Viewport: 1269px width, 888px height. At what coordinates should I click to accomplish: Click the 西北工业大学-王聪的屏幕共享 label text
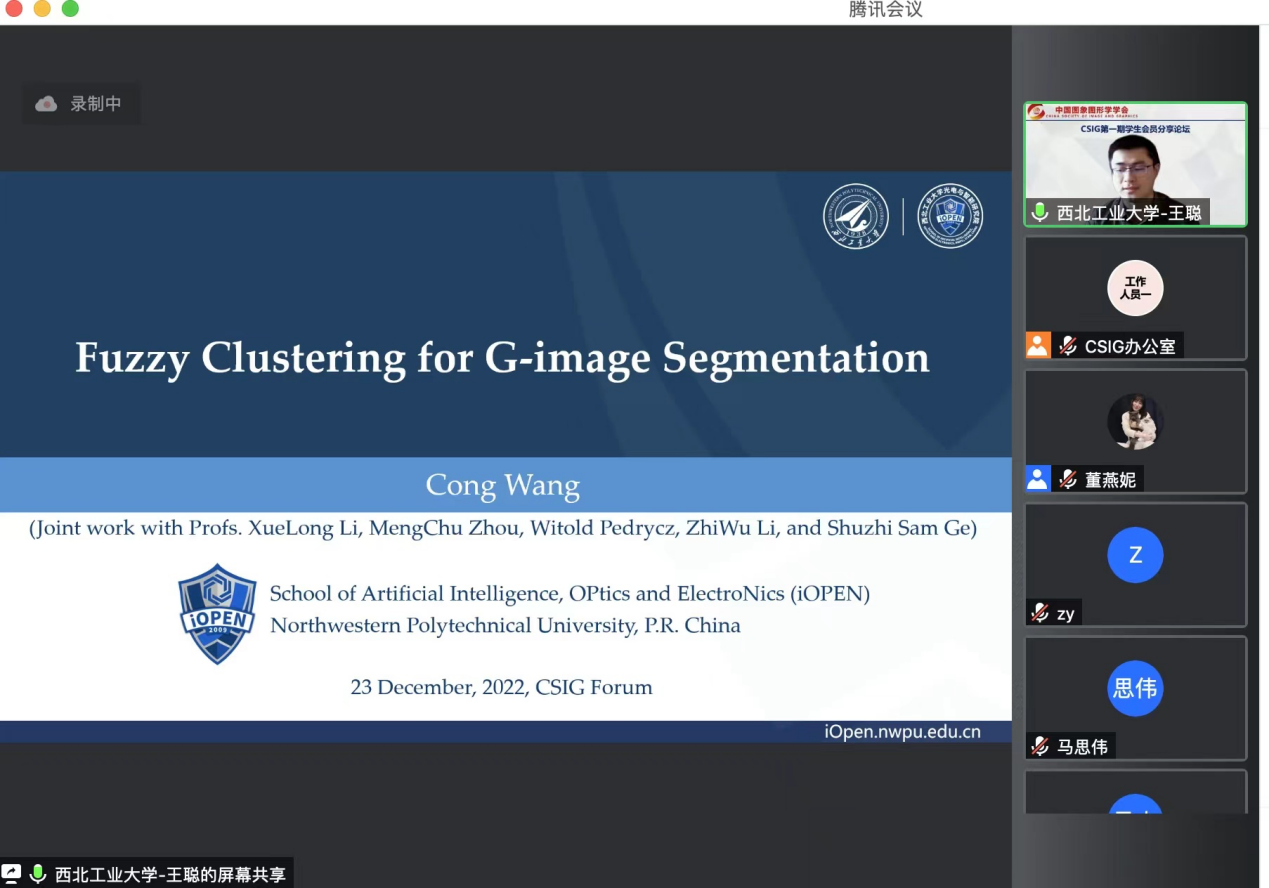[171, 874]
